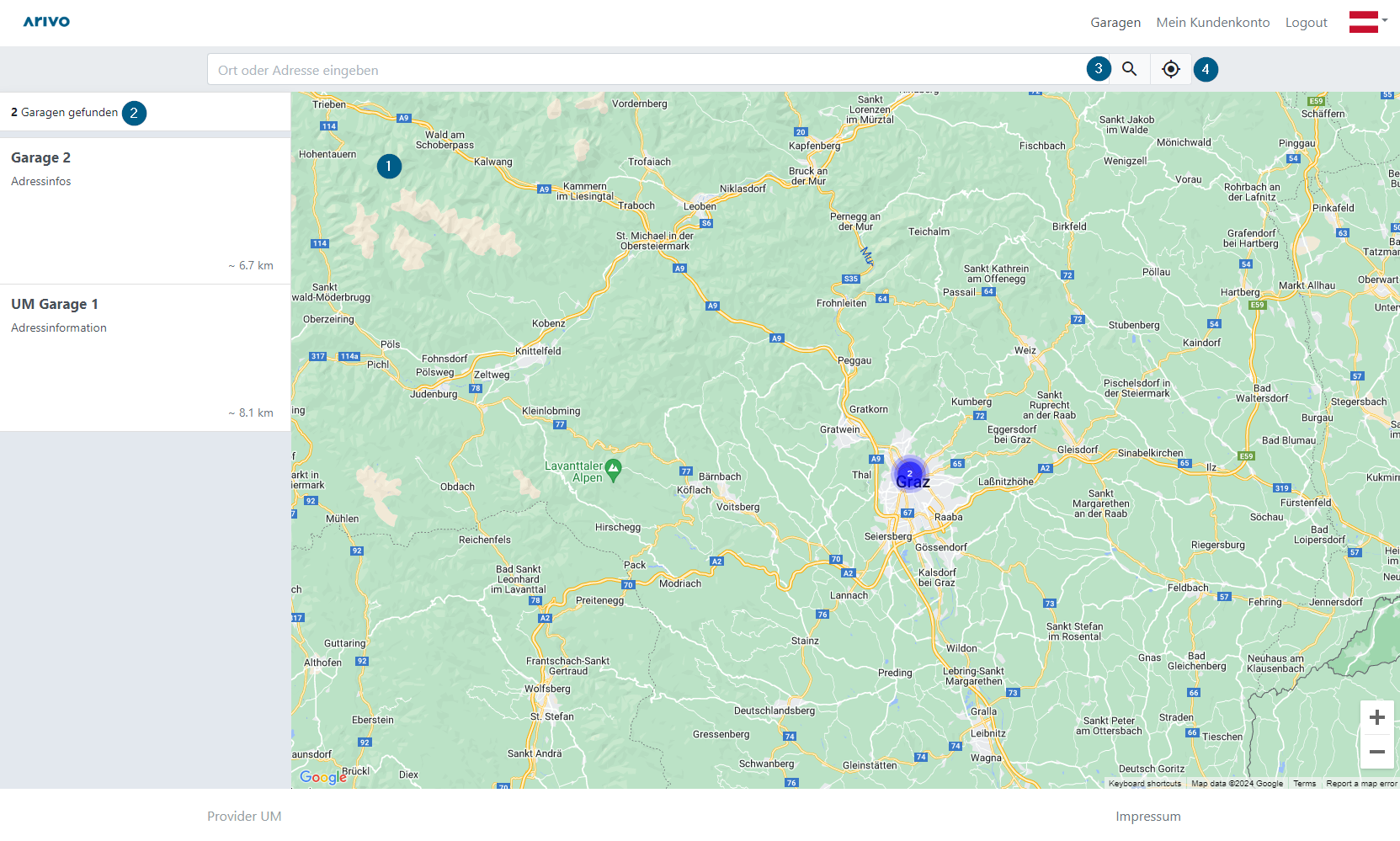Select the UM Garage 1 list entry
Viewport: 1400px width, 841px height.
pyautogui.click(x=145, y=358)
